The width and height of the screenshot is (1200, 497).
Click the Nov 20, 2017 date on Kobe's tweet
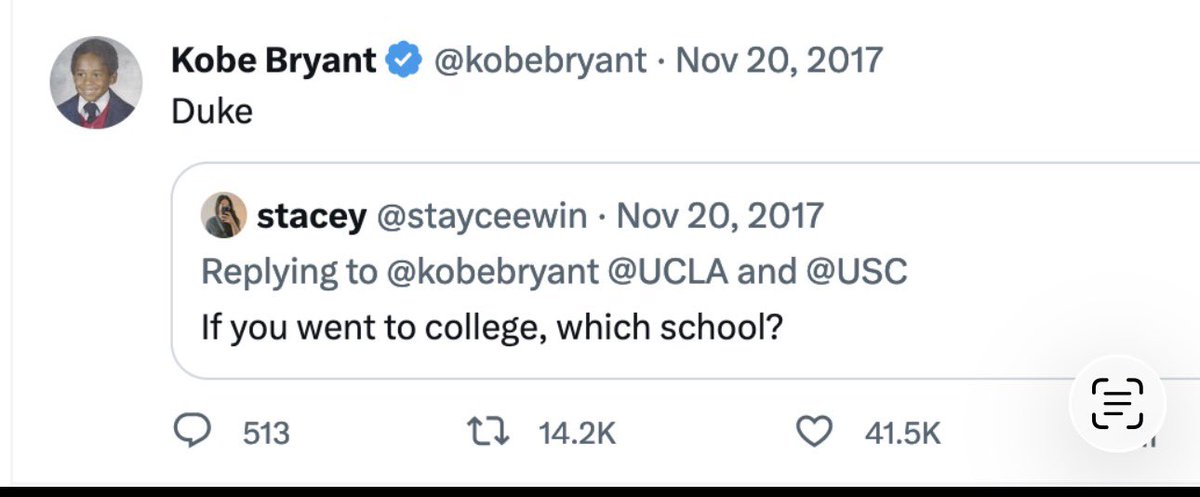click(780, 61)
